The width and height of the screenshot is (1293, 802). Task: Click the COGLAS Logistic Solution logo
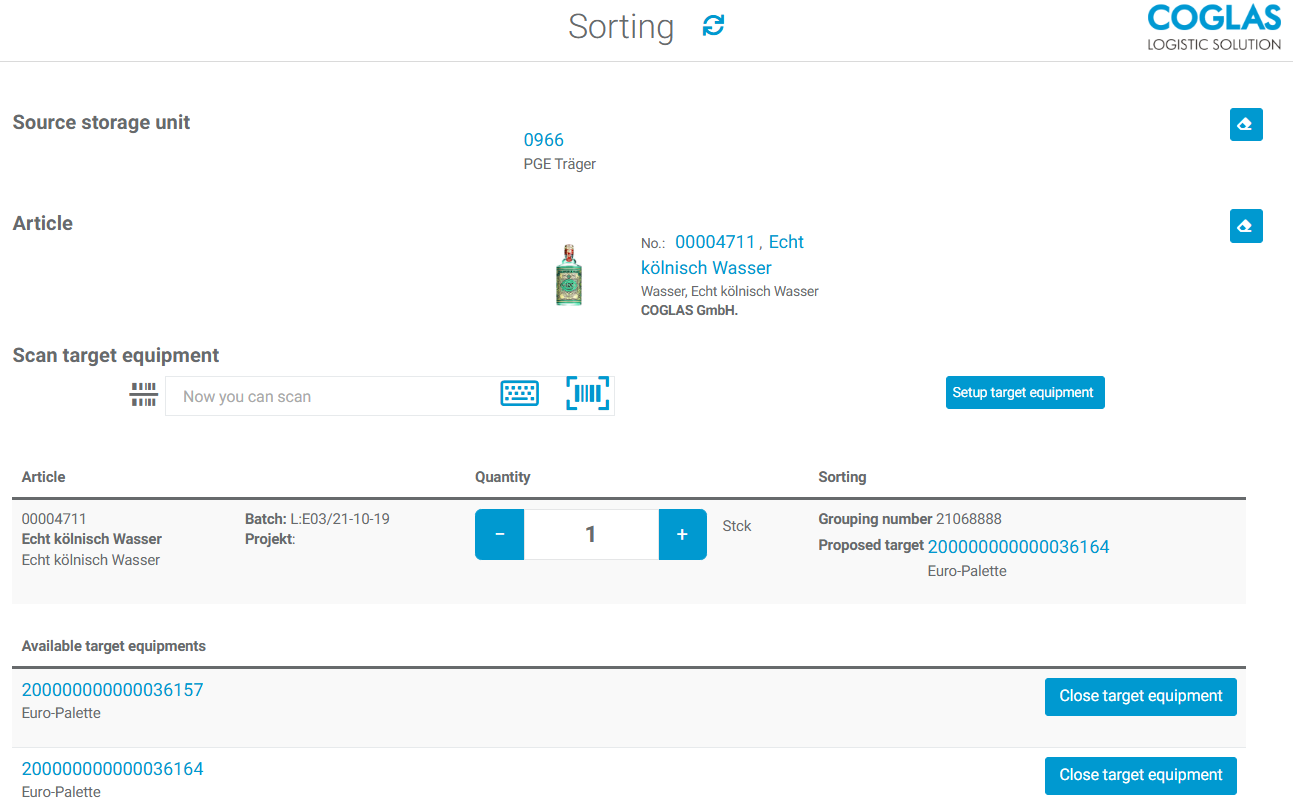click(x=1214, y=27)
